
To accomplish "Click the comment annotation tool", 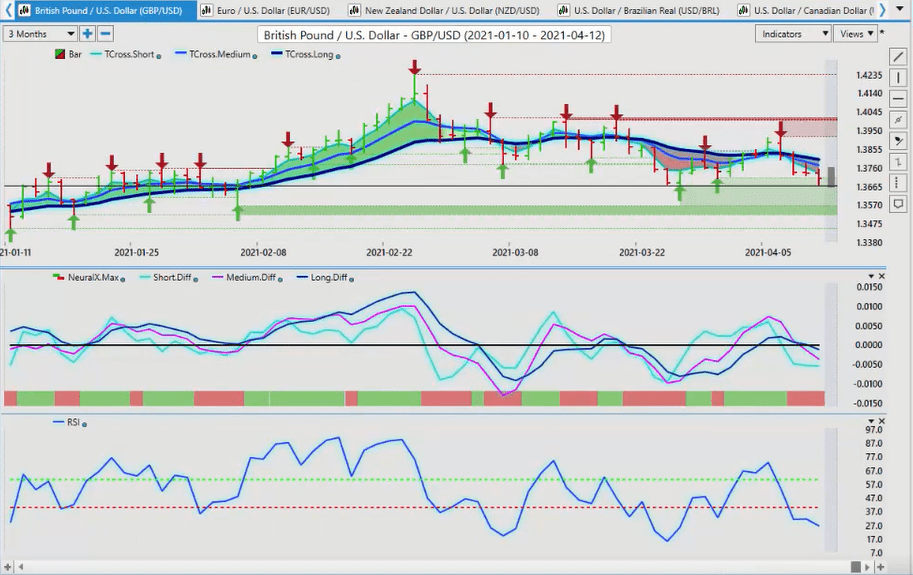I will tap(898, 204).
